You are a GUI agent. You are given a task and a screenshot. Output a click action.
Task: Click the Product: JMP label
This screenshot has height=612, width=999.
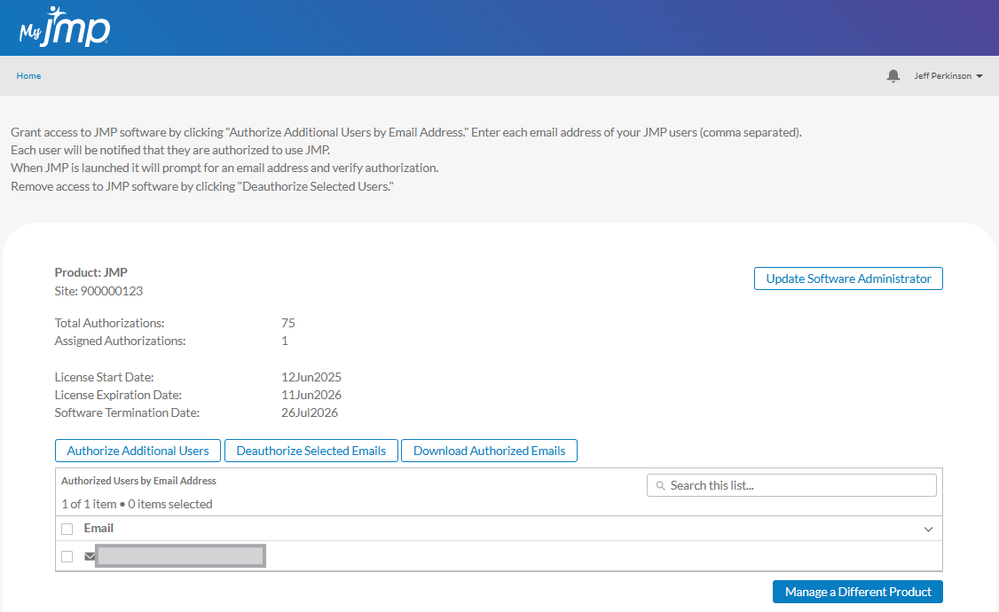(91, 273)
